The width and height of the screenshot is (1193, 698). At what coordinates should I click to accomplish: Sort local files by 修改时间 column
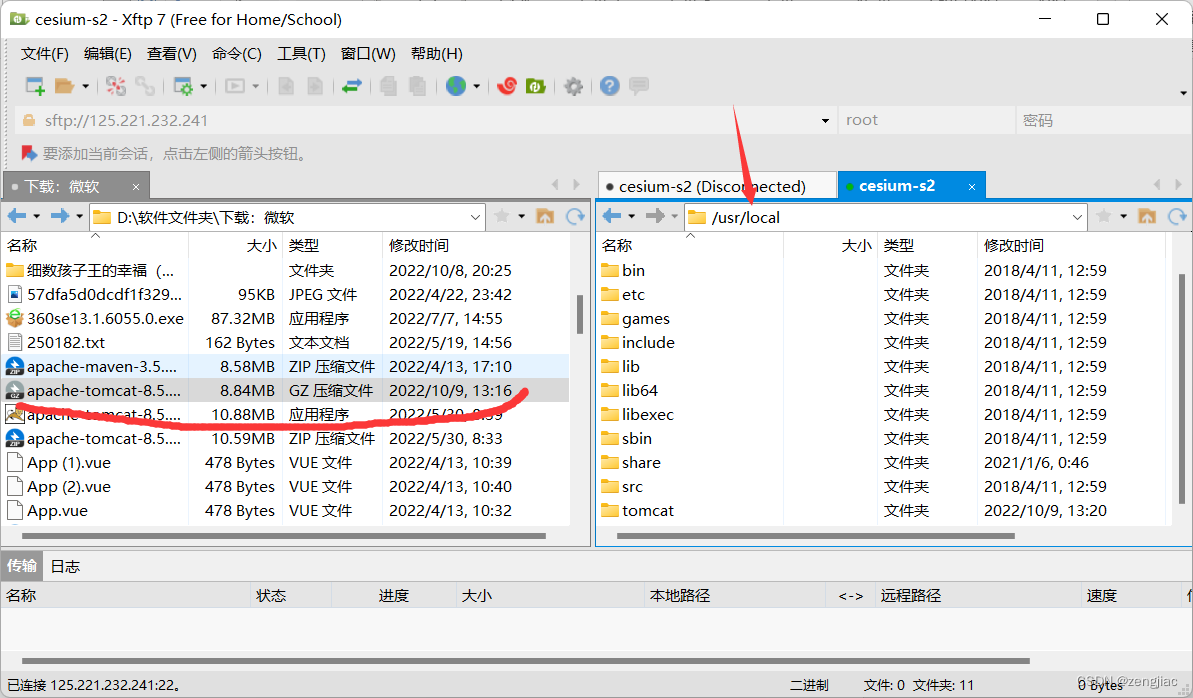coord(476,246)
